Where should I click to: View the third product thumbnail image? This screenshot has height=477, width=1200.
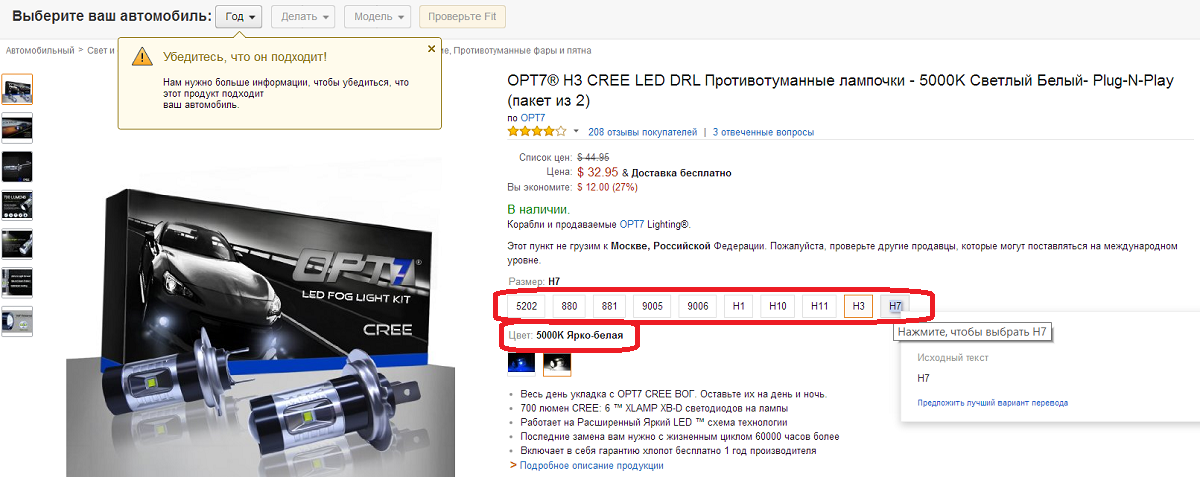(17, 166)
